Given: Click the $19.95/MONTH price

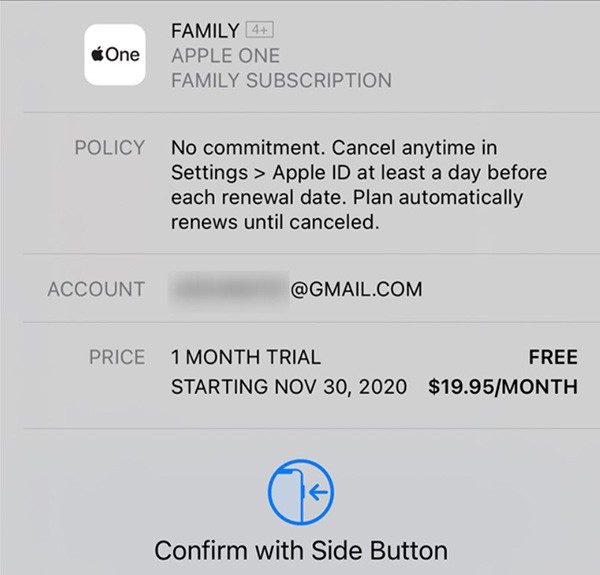Looking at the screenshot, I should click(x=502, y=386).
